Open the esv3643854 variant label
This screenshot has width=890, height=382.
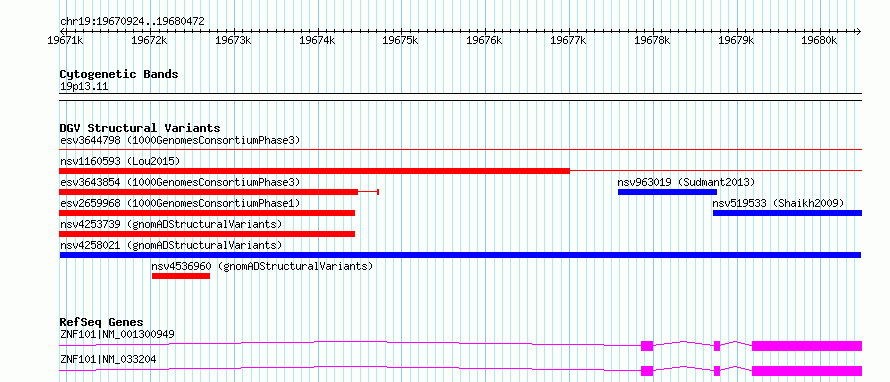click(x=180, y=182)
